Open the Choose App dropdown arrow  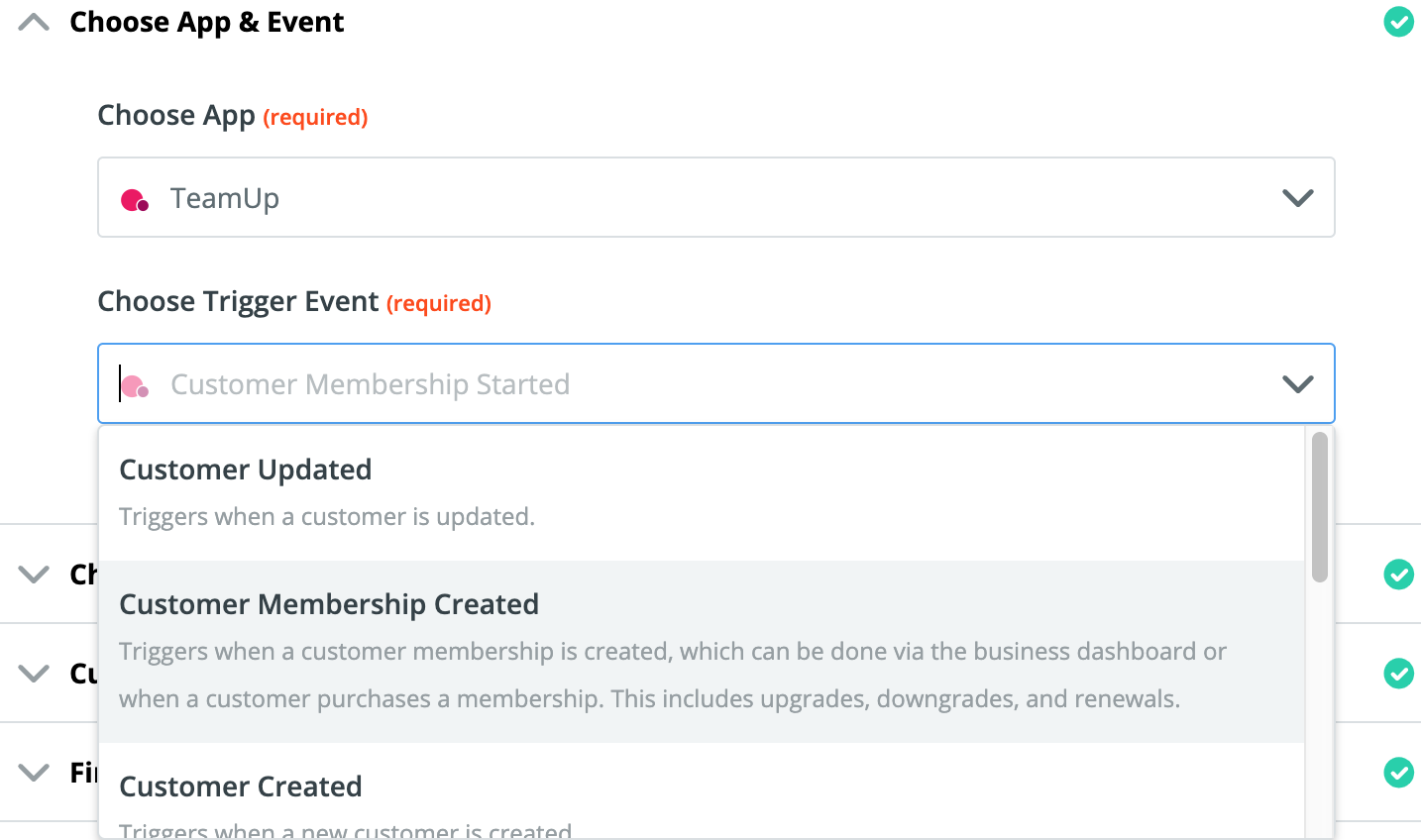[x=1297, y=198]
